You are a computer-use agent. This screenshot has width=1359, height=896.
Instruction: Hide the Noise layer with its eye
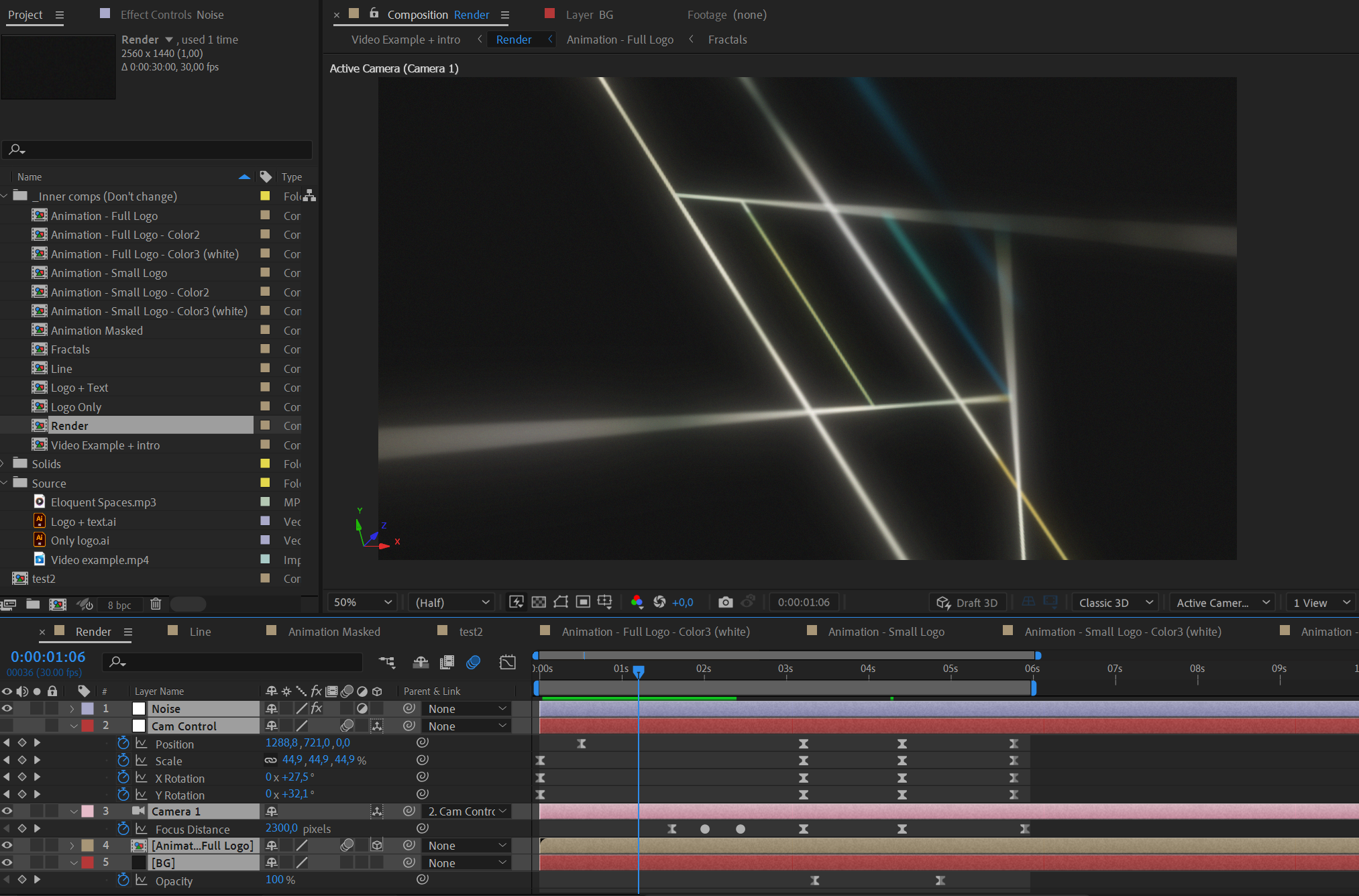click(7, 709)
